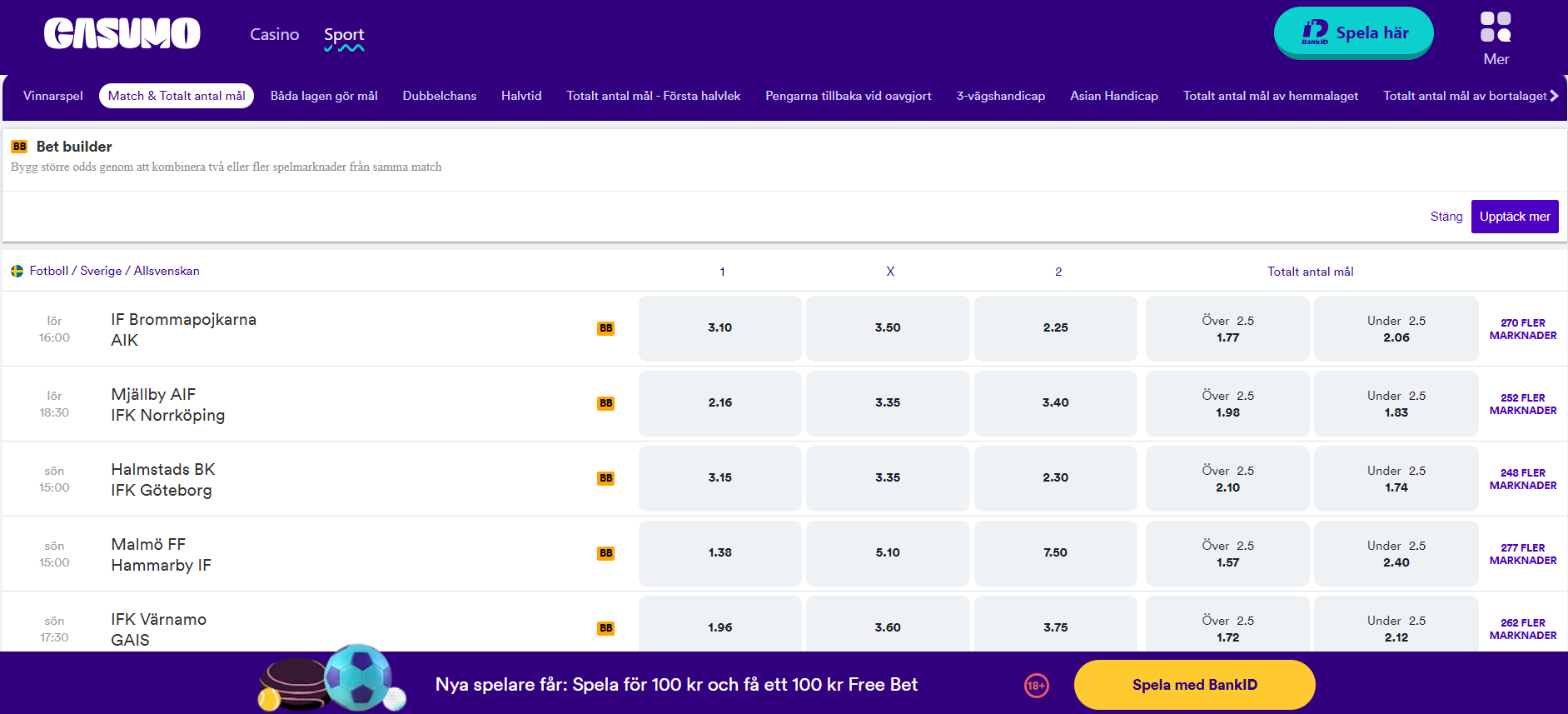Open Totalt antal mål av hemmalaget tab
1568x714 pixels.
(1271, 96)
